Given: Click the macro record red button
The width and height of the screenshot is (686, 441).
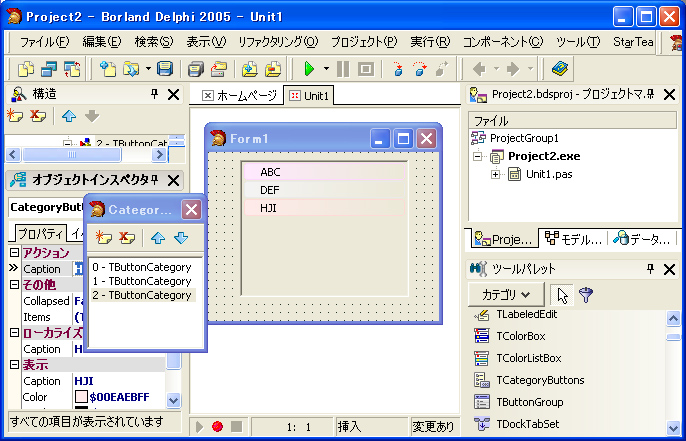Looking at the screenshot, I should [x=217, y=426].
